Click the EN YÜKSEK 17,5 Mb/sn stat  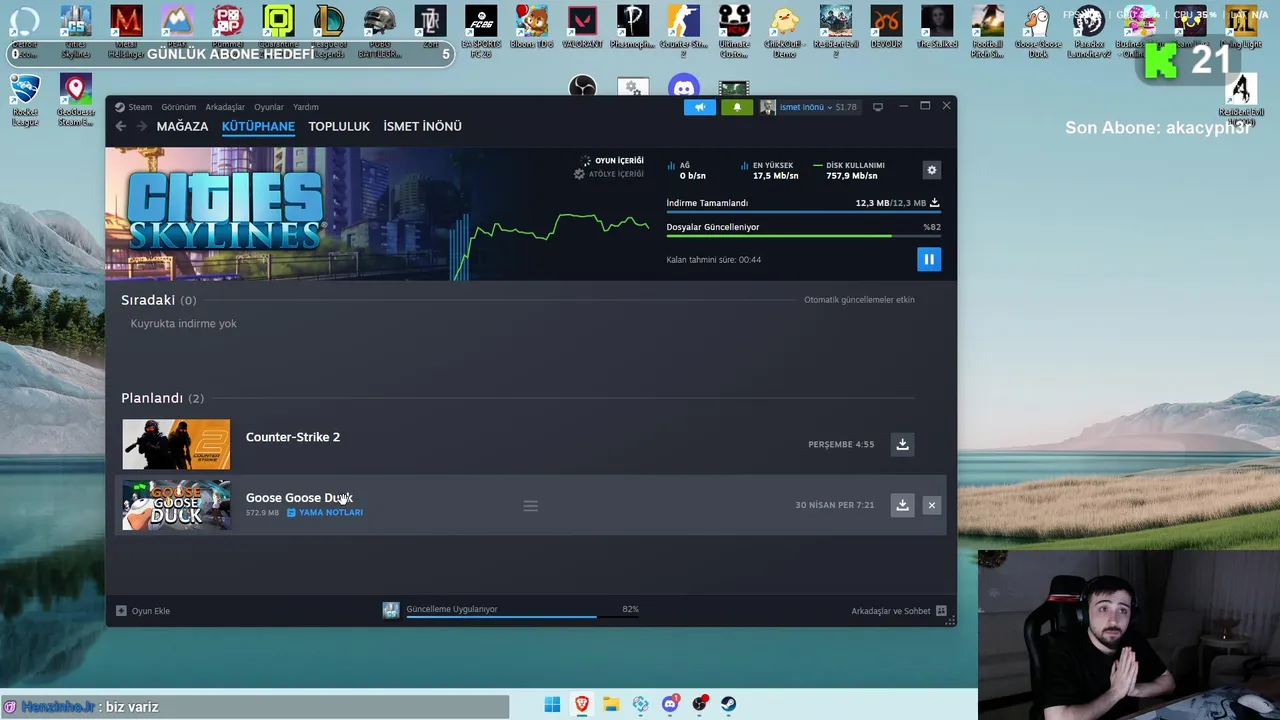tap(770, 171)
